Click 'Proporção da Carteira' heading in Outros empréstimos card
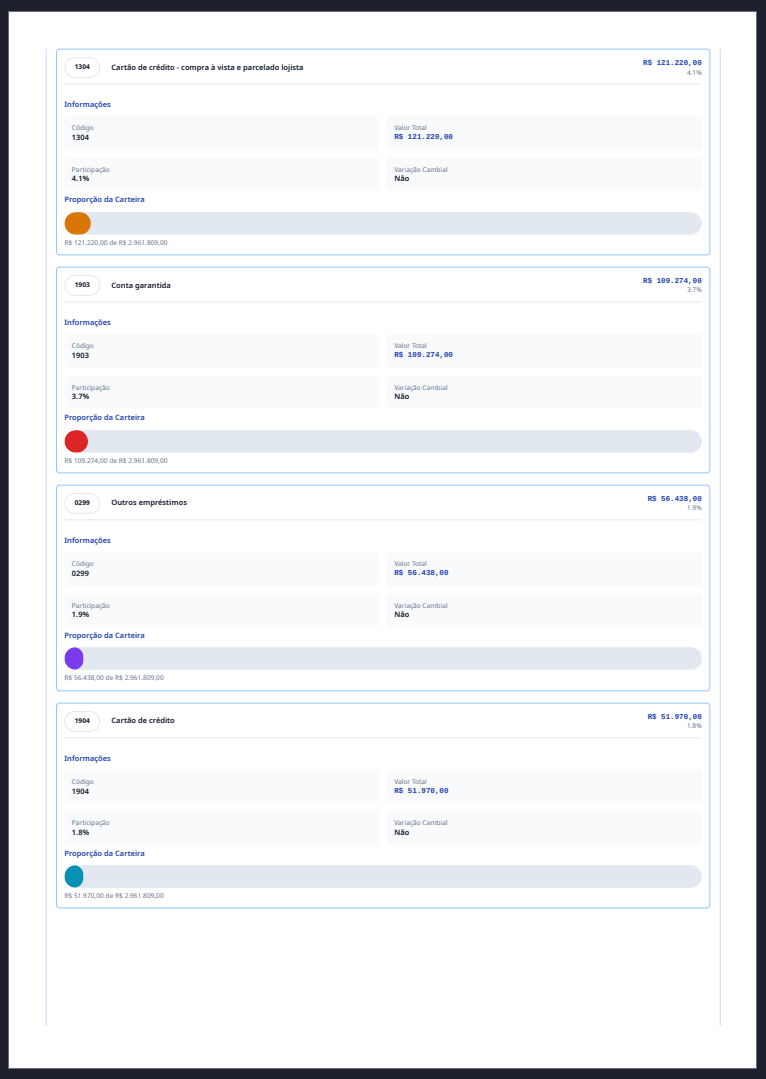766x1079 pixels. tap(105, 636)
